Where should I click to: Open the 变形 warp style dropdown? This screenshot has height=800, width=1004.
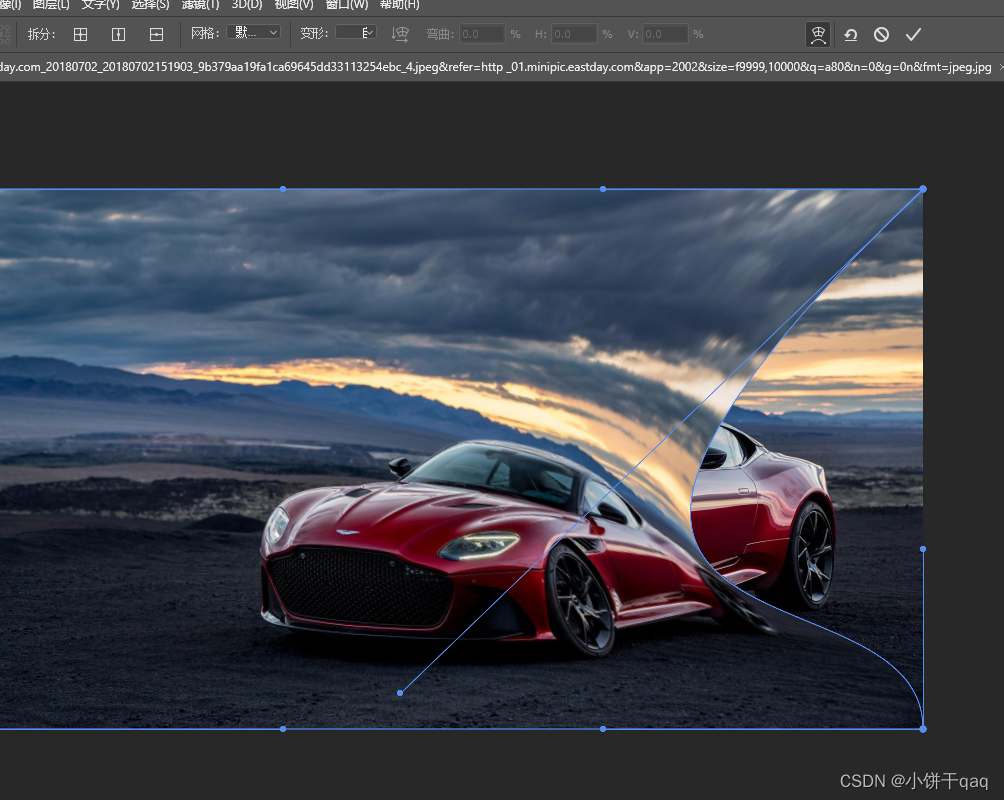click(x=356, y=33)
